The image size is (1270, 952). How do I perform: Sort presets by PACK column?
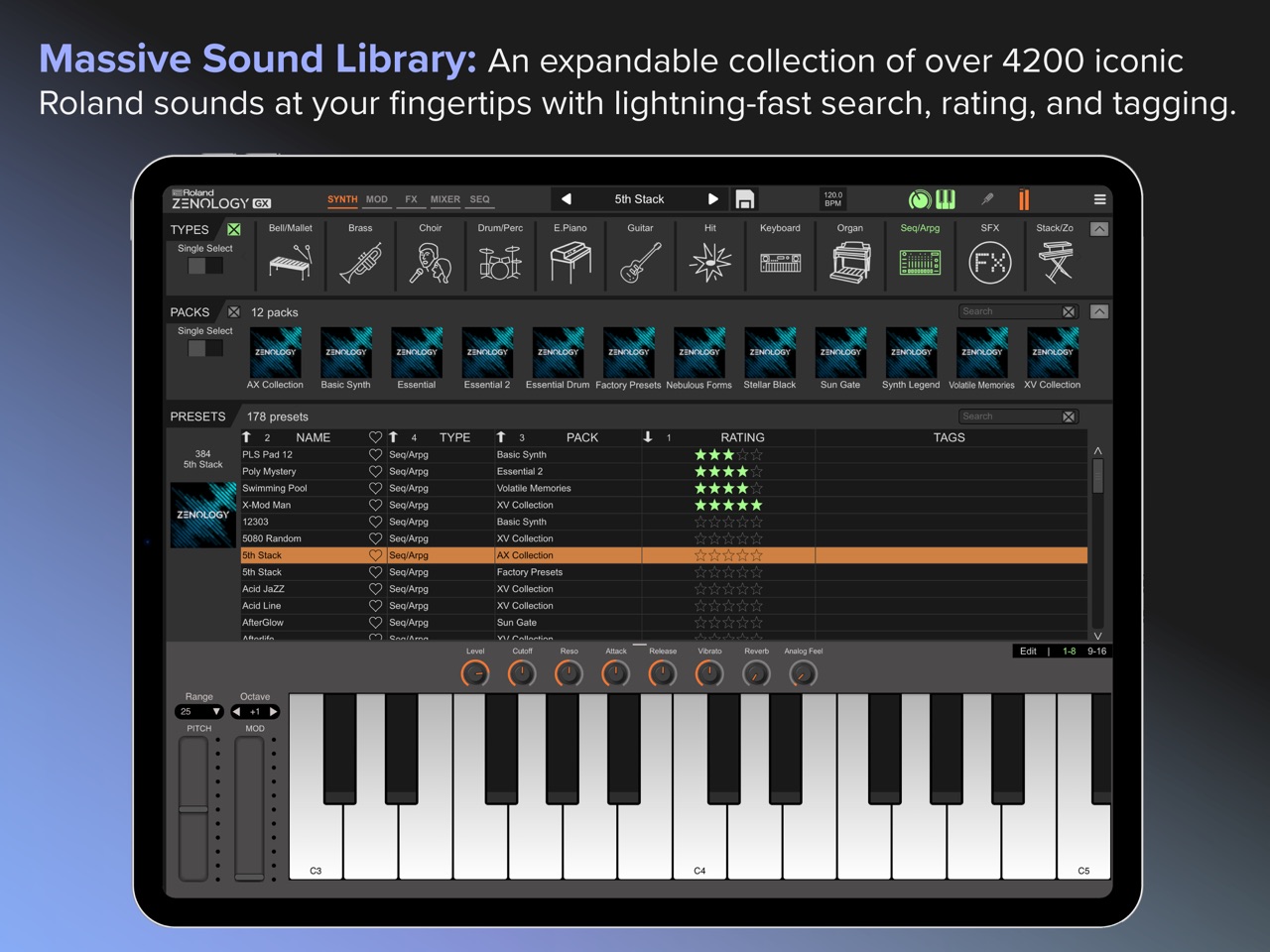pos(582,437)
